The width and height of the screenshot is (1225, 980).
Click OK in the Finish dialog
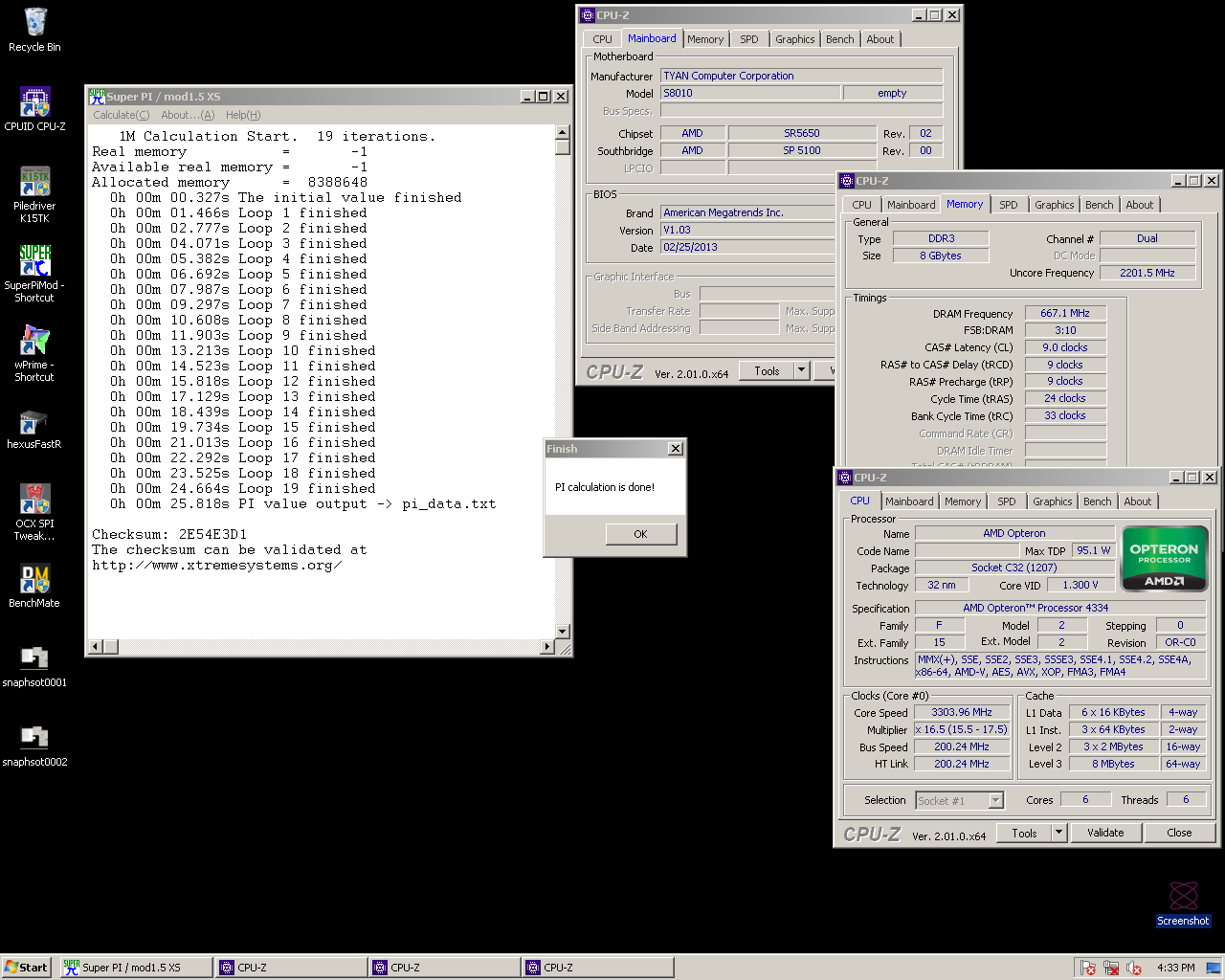pyautogui.click(x=640, y=534)
